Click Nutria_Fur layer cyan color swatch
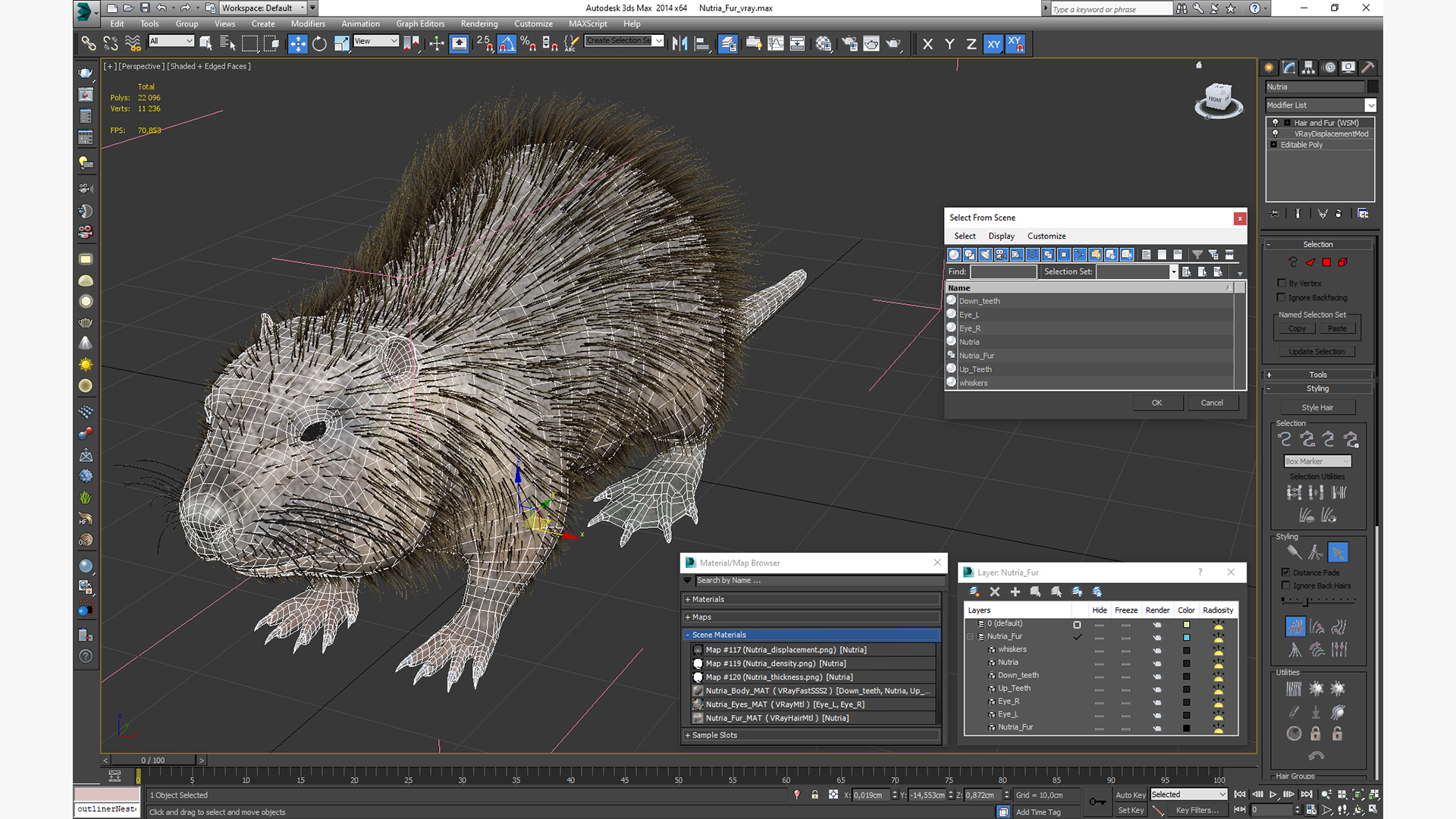The width and height of the screenshot is (1456, 819). click(x=1187, y=638)
